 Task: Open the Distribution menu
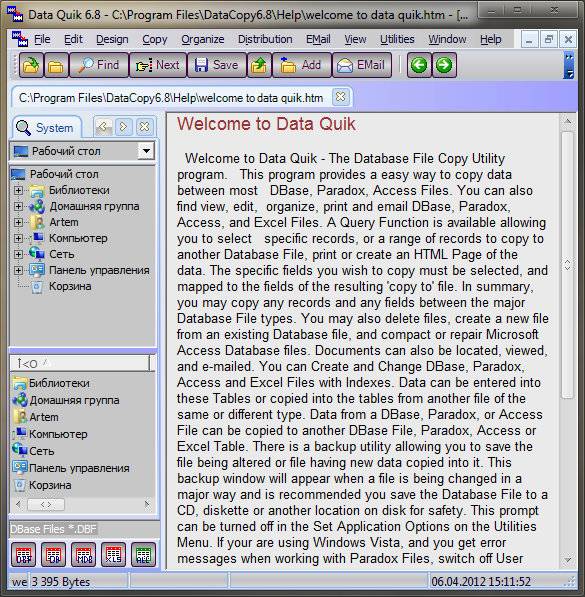point(265,39)
